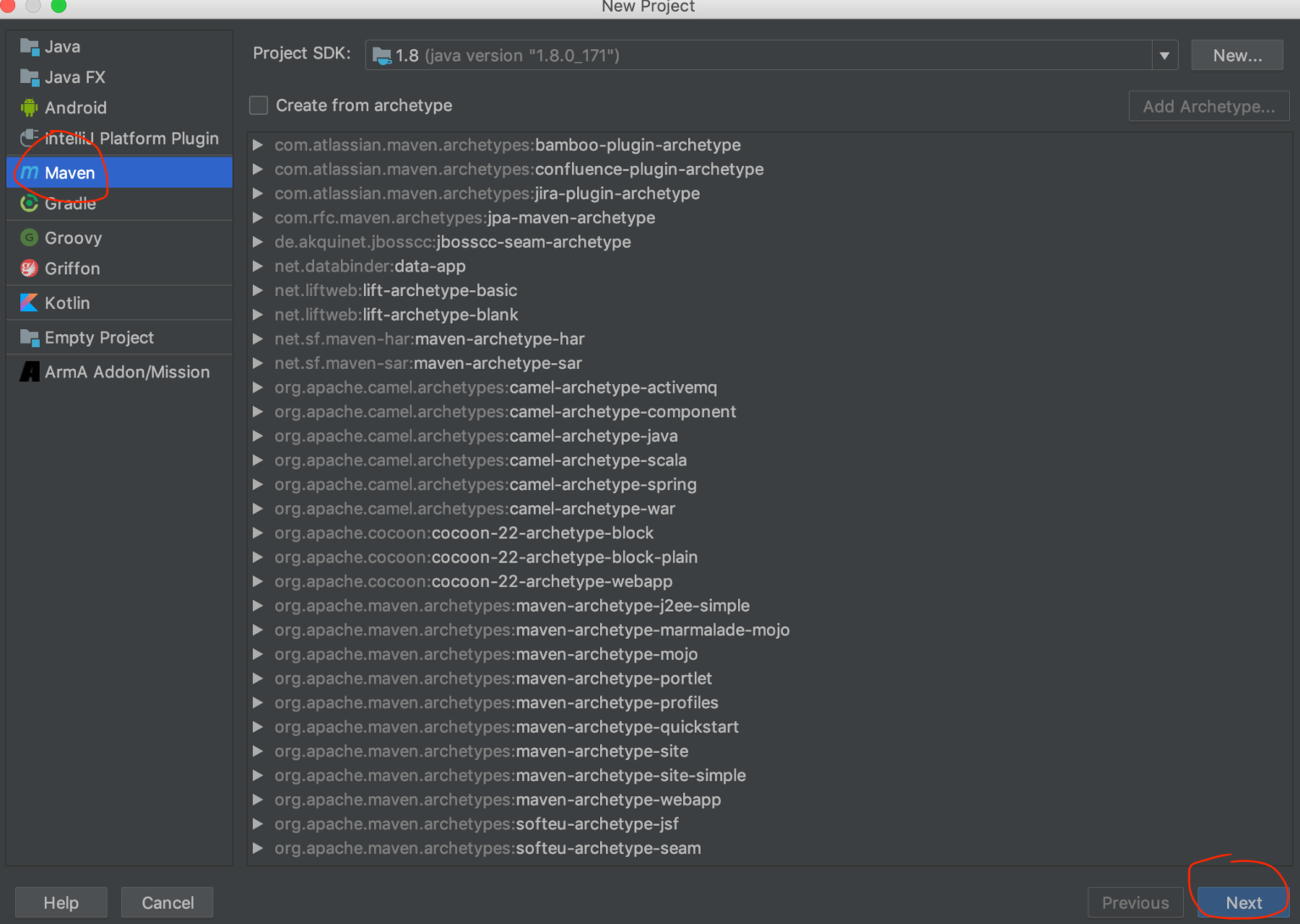Select the Gradle project type icon

30,203
